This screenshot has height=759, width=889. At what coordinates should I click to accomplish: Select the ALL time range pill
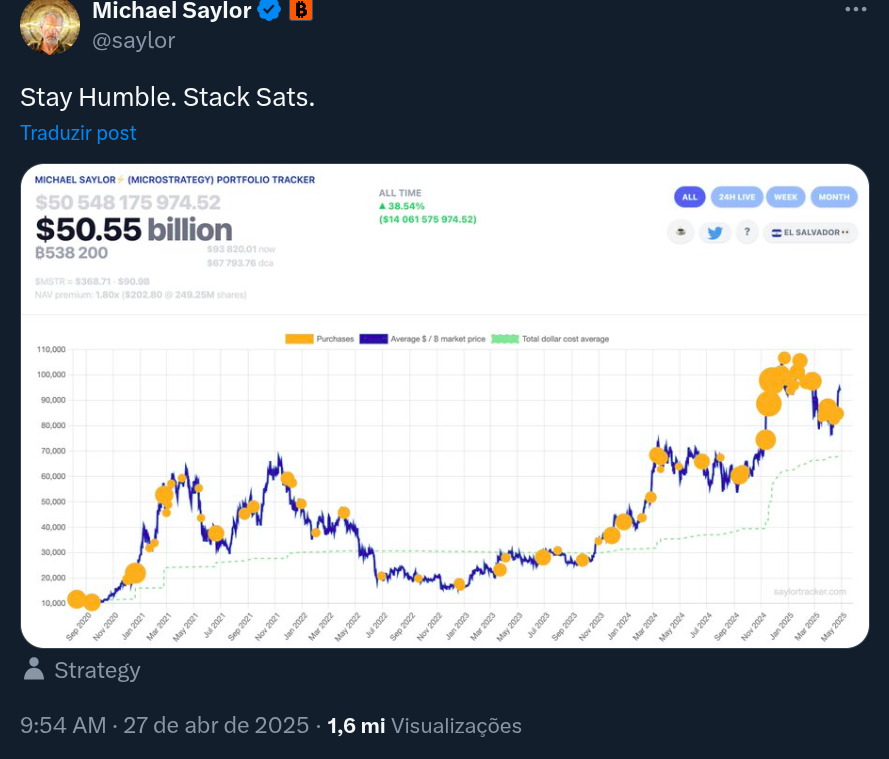pyautogui.click(x=689, y=197)
